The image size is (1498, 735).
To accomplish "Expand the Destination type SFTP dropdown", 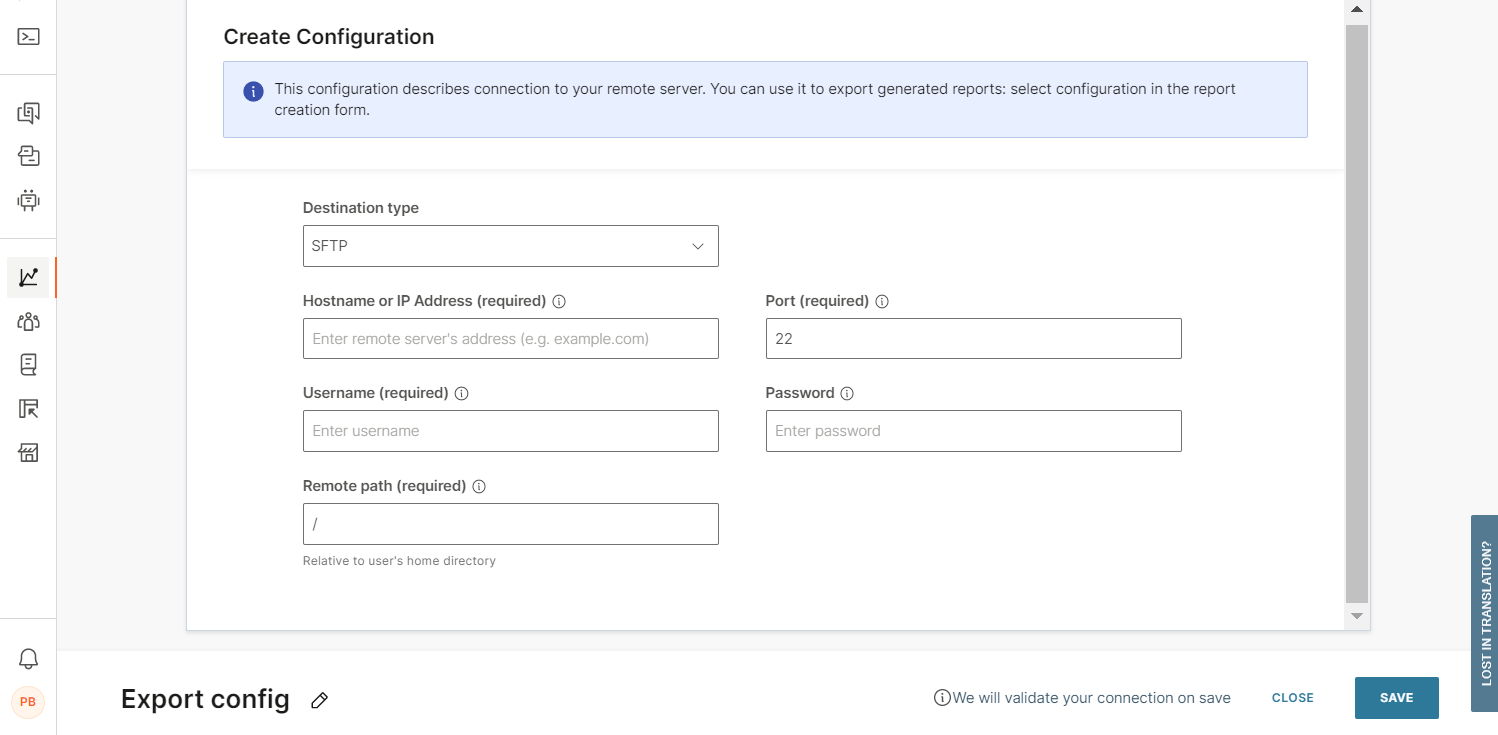I will [x=510, y=246].
